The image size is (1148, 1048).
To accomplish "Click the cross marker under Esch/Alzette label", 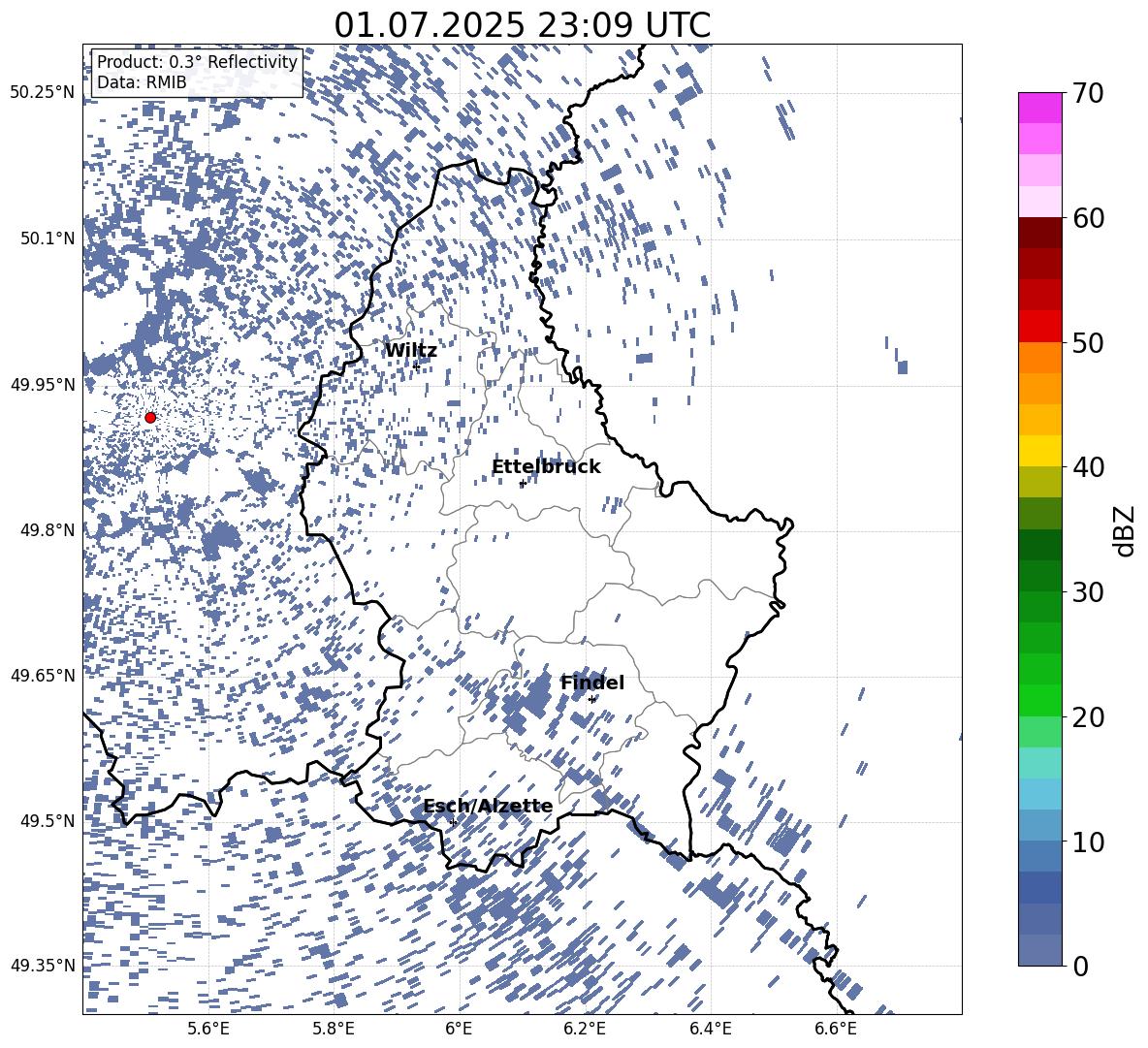I will tap(453, 822).
